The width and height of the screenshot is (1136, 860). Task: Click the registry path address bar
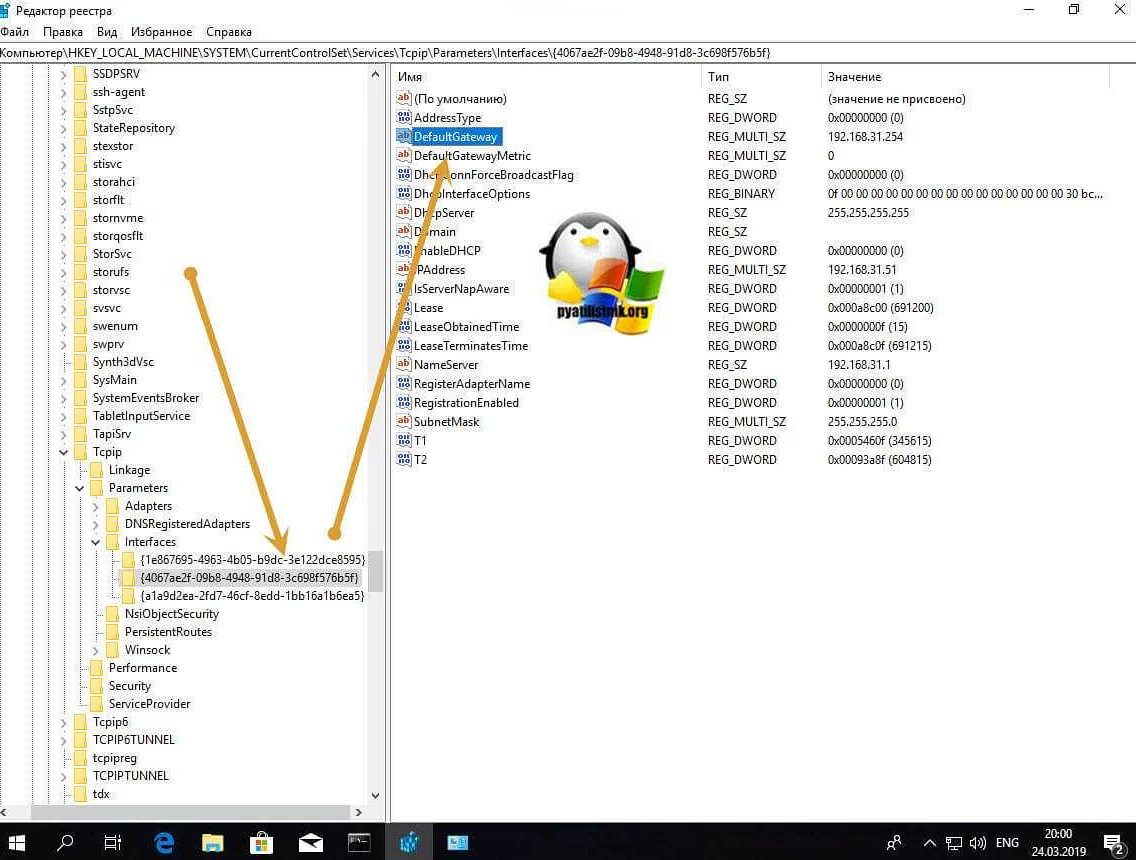pos(400,51)
